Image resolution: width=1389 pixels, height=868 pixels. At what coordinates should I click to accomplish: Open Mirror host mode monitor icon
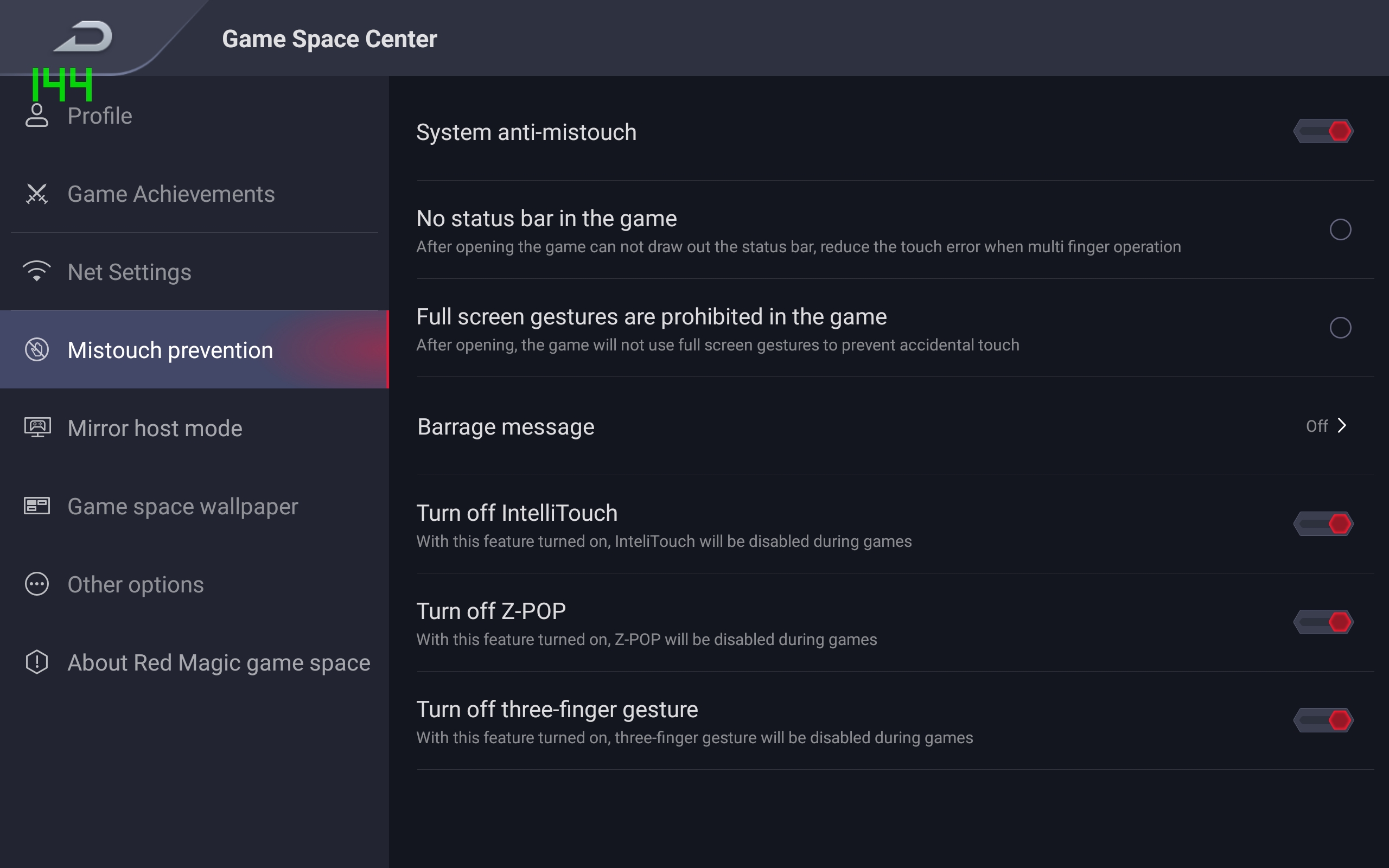point(37,427)
